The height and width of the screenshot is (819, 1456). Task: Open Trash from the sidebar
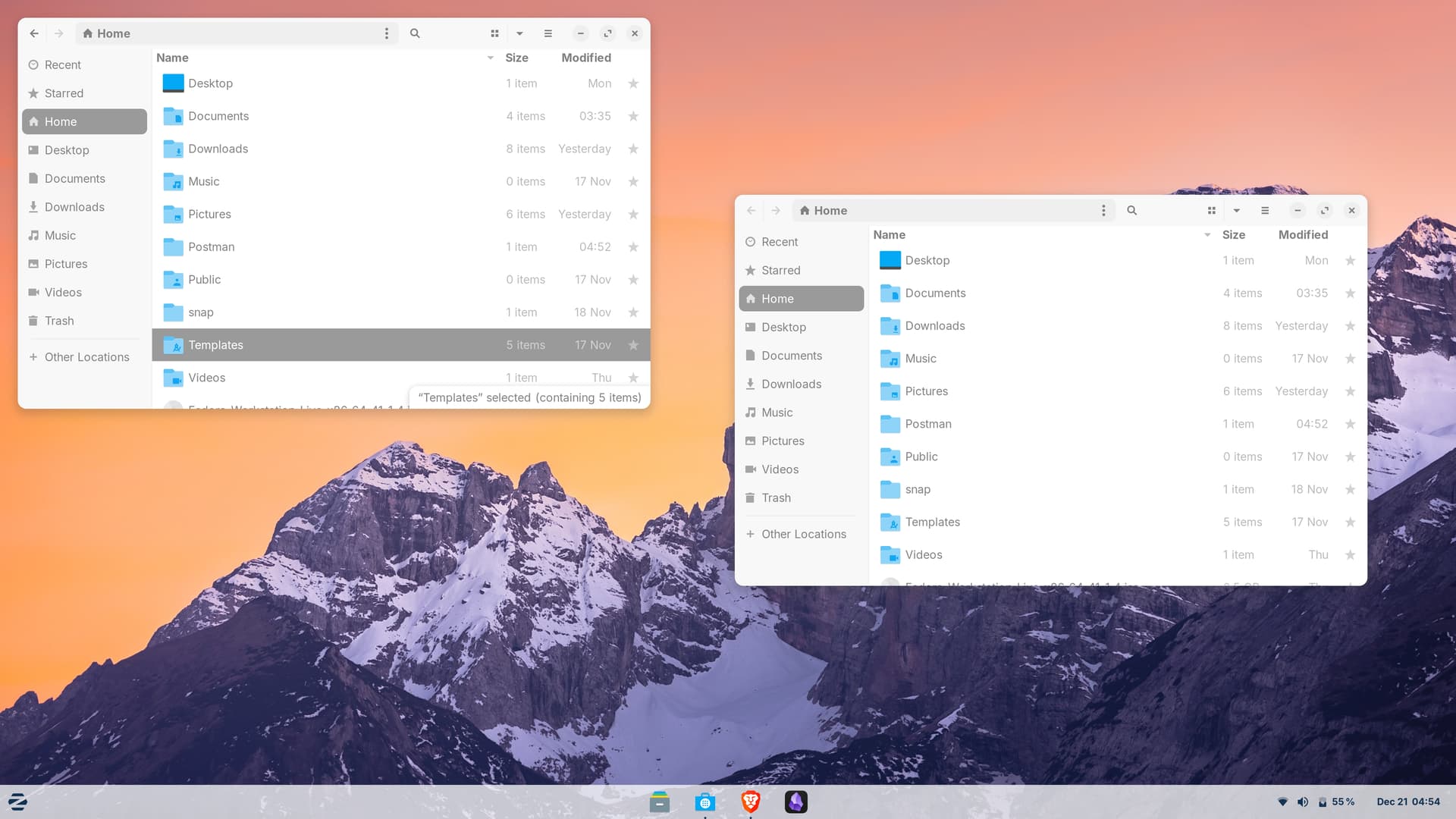coord(777,497)
